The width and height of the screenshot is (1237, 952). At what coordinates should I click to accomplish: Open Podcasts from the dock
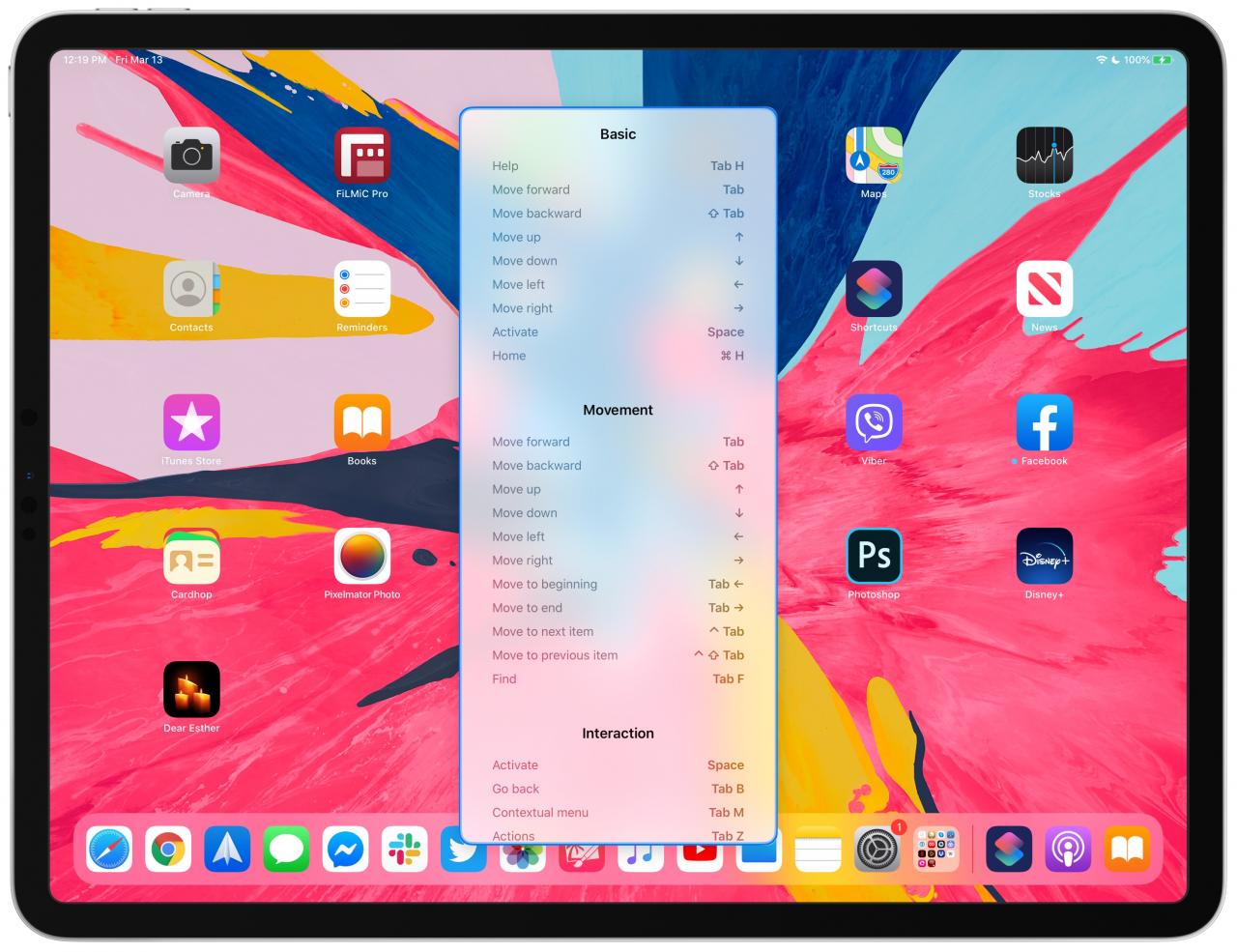[x=1069, y=851]
